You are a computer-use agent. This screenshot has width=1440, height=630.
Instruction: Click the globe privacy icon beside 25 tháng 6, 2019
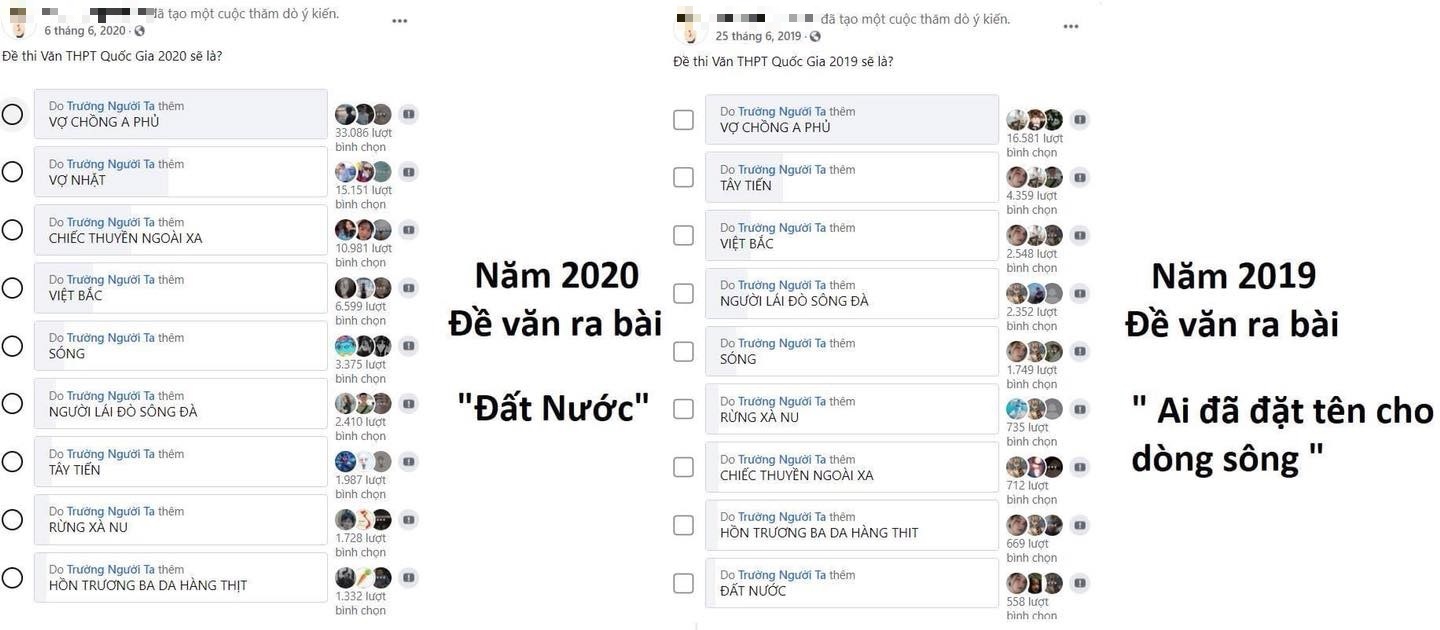click(x=814, y=36)
